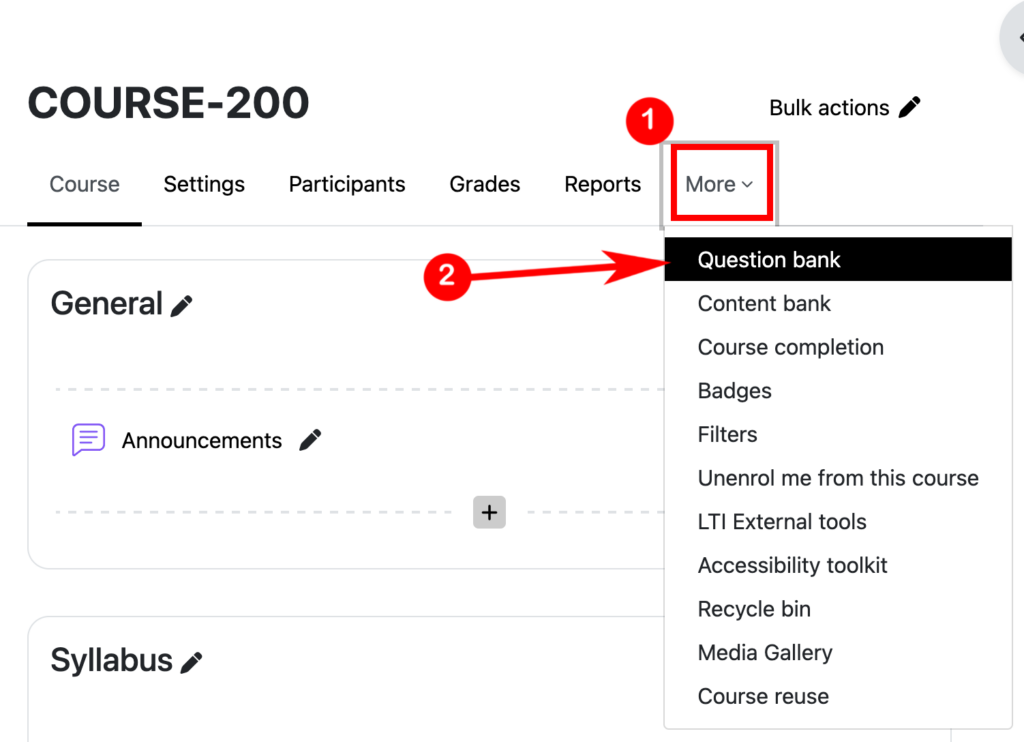Open Recycle bin menu entry
The image size is (1024, 742).
[x=754, y=609]
